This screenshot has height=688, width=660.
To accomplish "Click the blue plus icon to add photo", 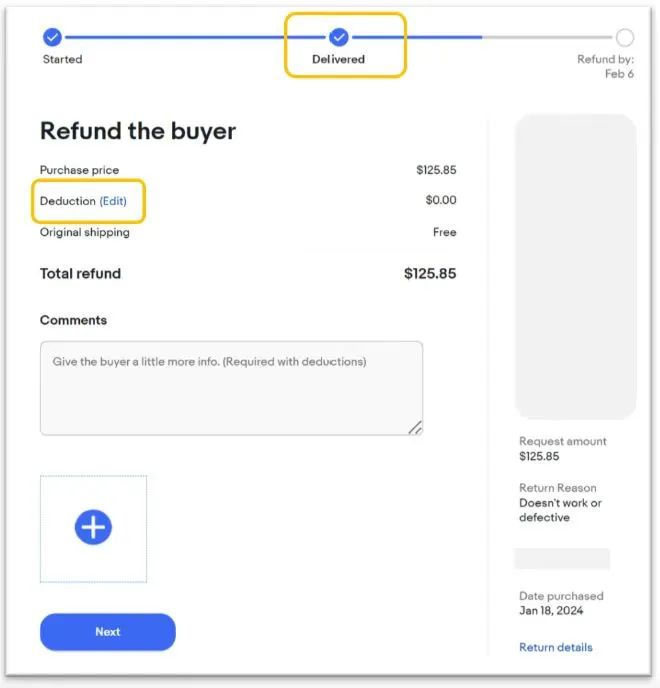I will (x=93, y=528).
